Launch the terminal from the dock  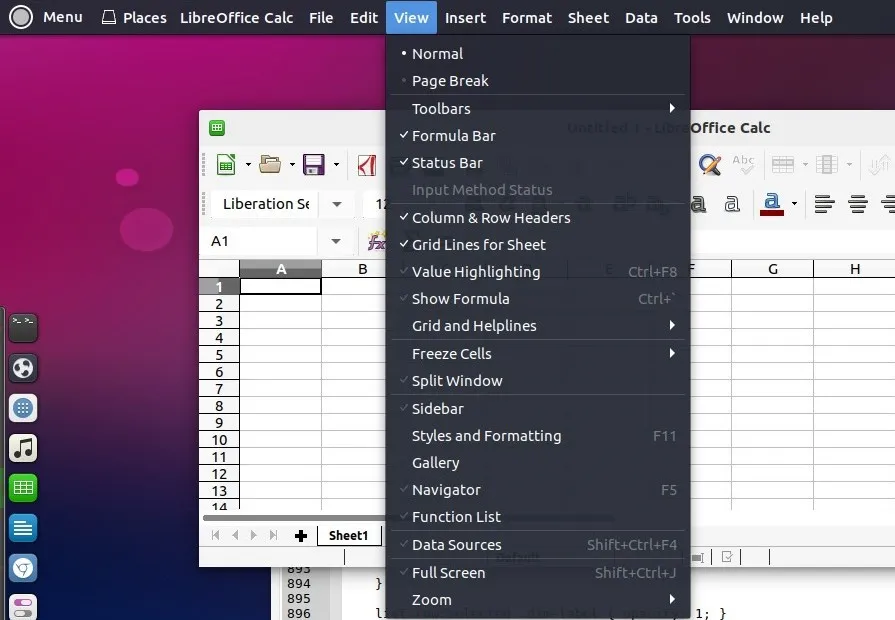(x=22, y=327)
